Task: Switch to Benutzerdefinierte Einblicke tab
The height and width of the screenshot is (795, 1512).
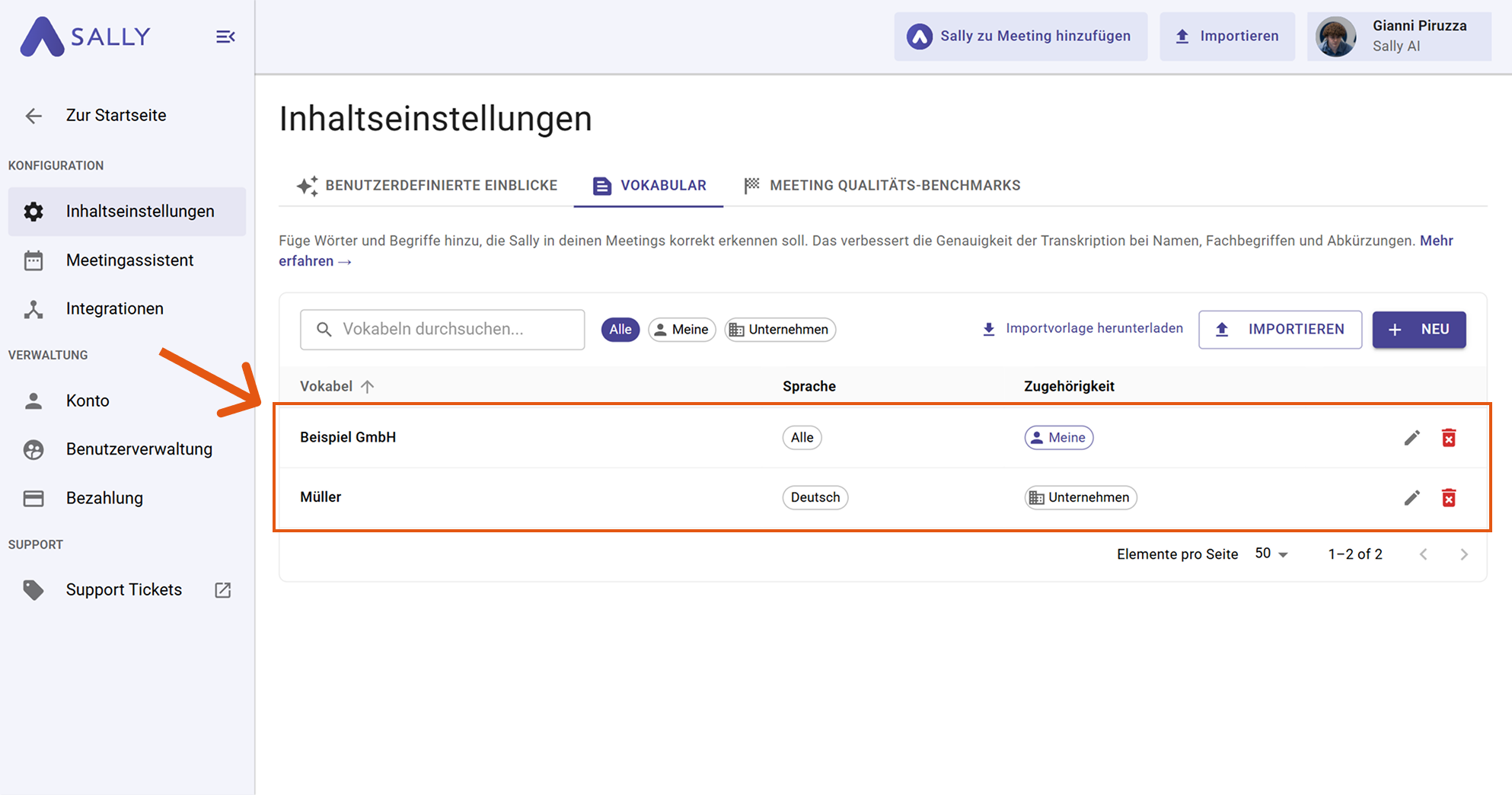Action: pyautogui.click(x=427, y=186)
